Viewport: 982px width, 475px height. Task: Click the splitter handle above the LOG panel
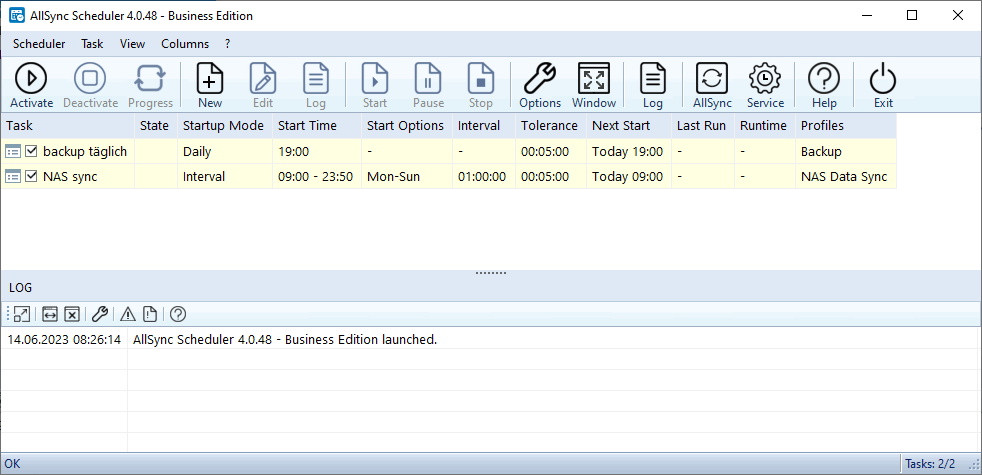pyautogui.click(x=491, y=273)
